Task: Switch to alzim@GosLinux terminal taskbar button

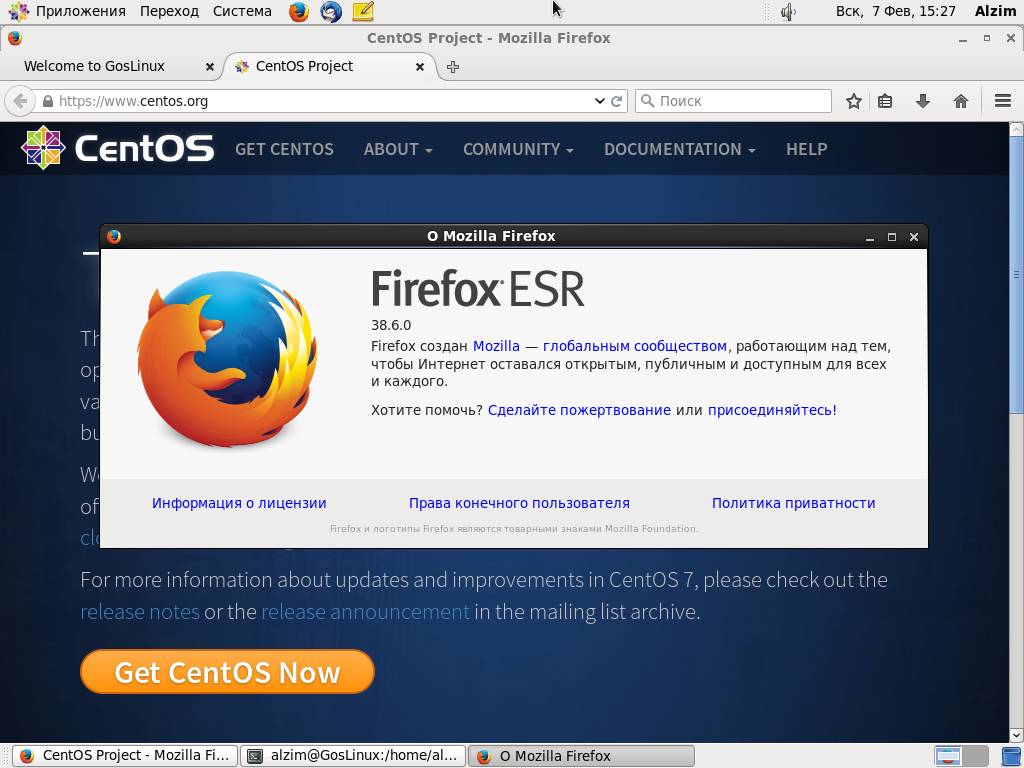Action: tap(353, 756)
